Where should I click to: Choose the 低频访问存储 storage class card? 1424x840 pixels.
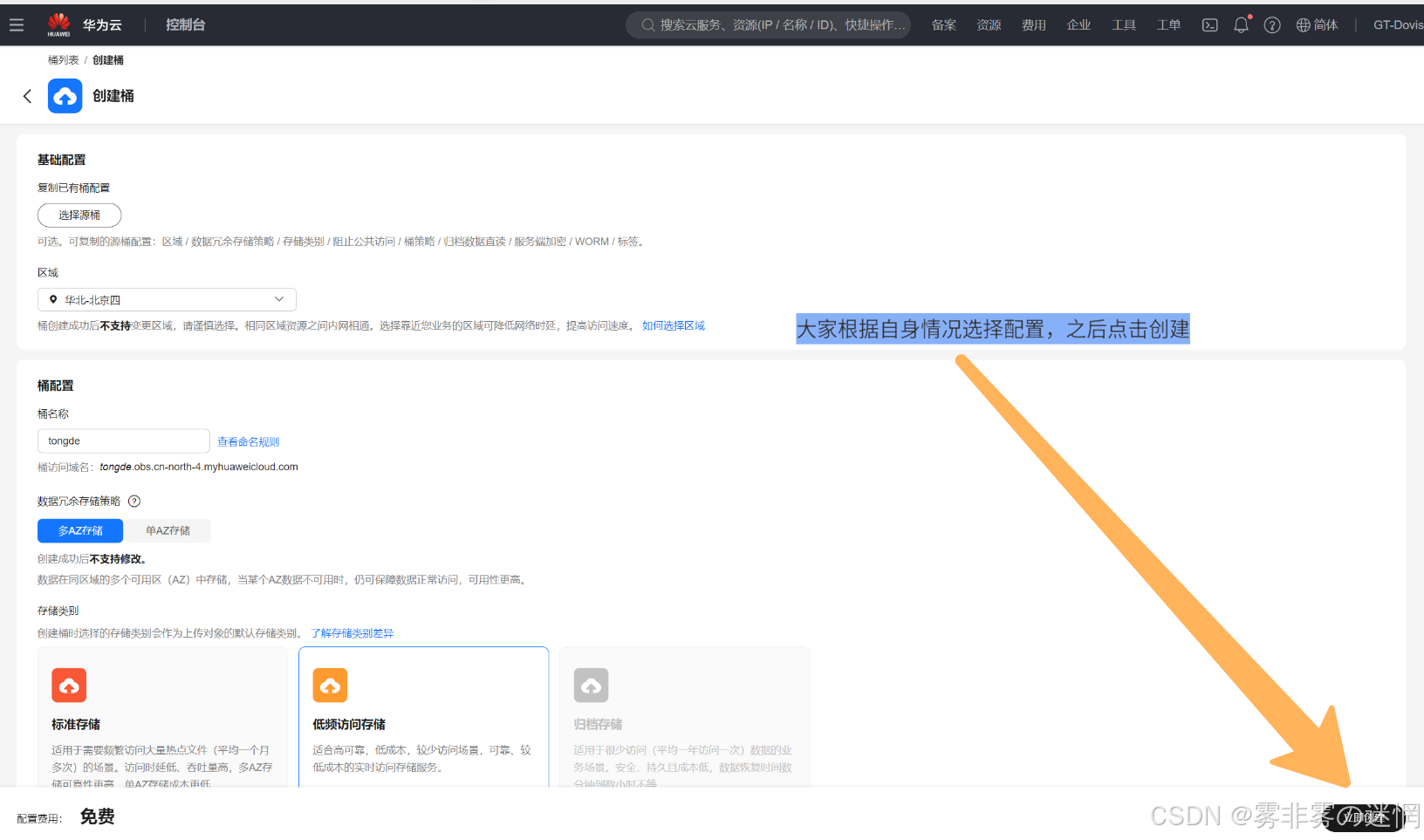[424, 717]
